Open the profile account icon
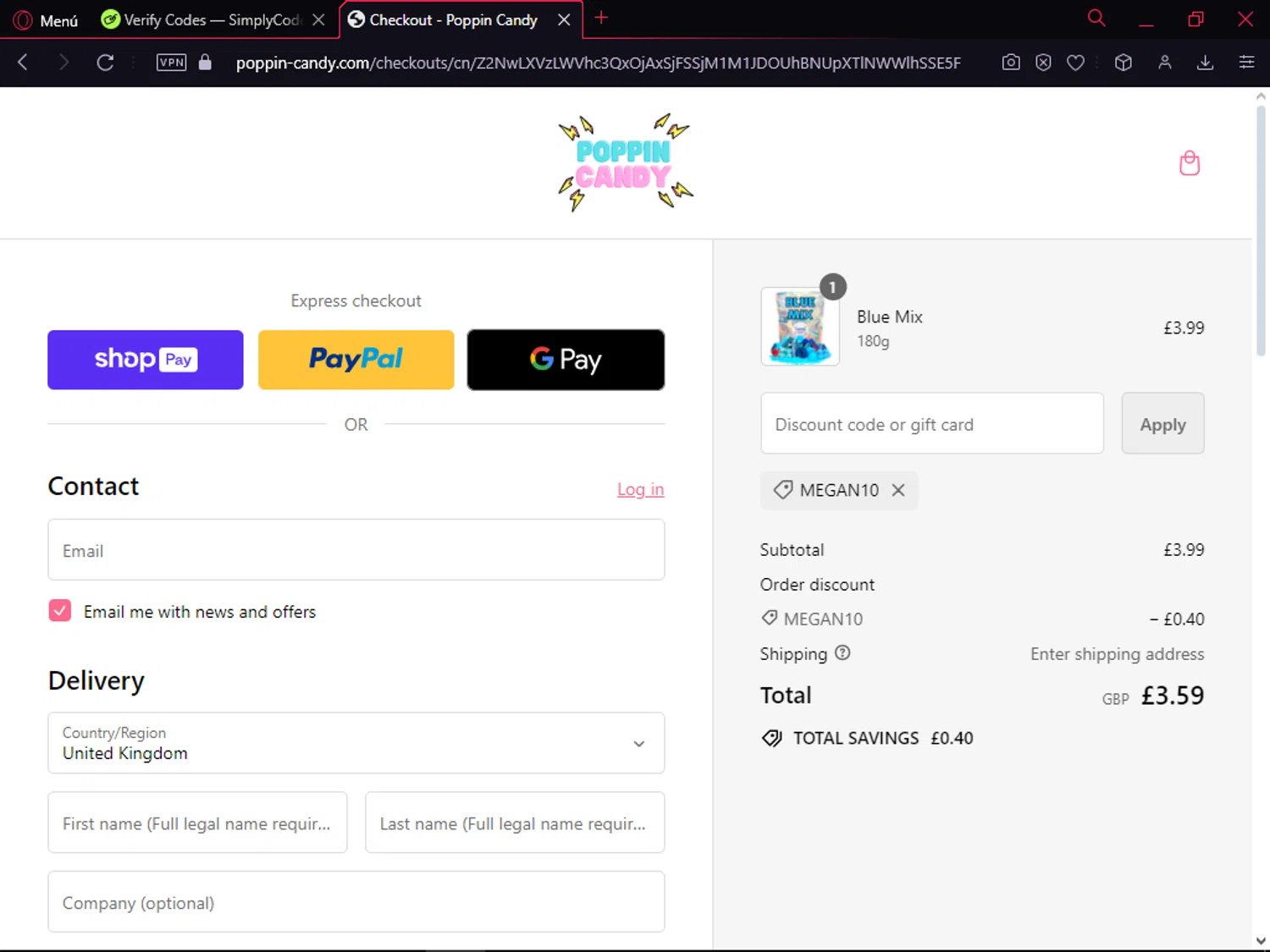The width and height of the screenshot is (1270, 952). pyautogui.click(x=1165, y=62)
